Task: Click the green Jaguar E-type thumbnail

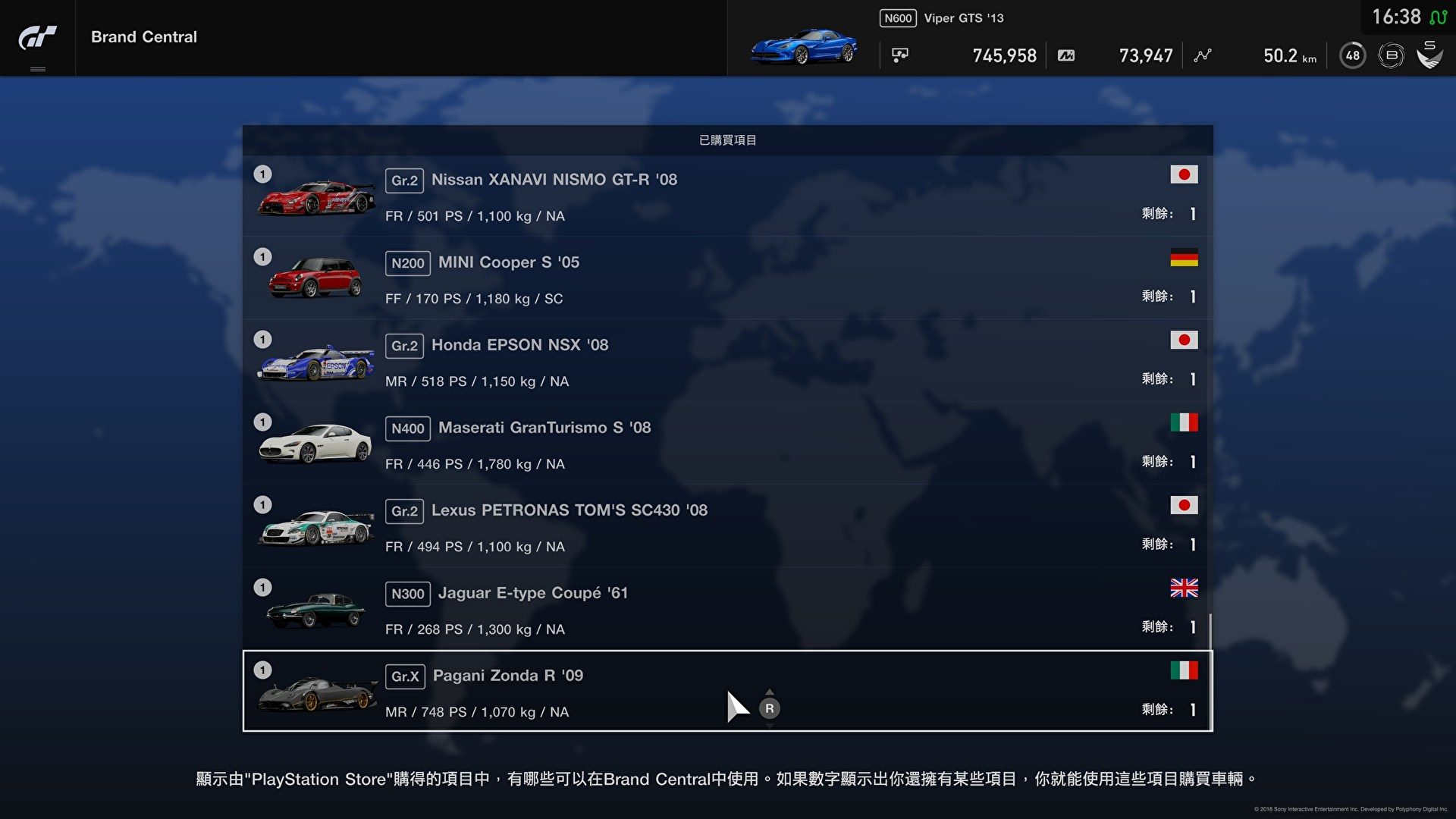Action: tap(315, 610)
